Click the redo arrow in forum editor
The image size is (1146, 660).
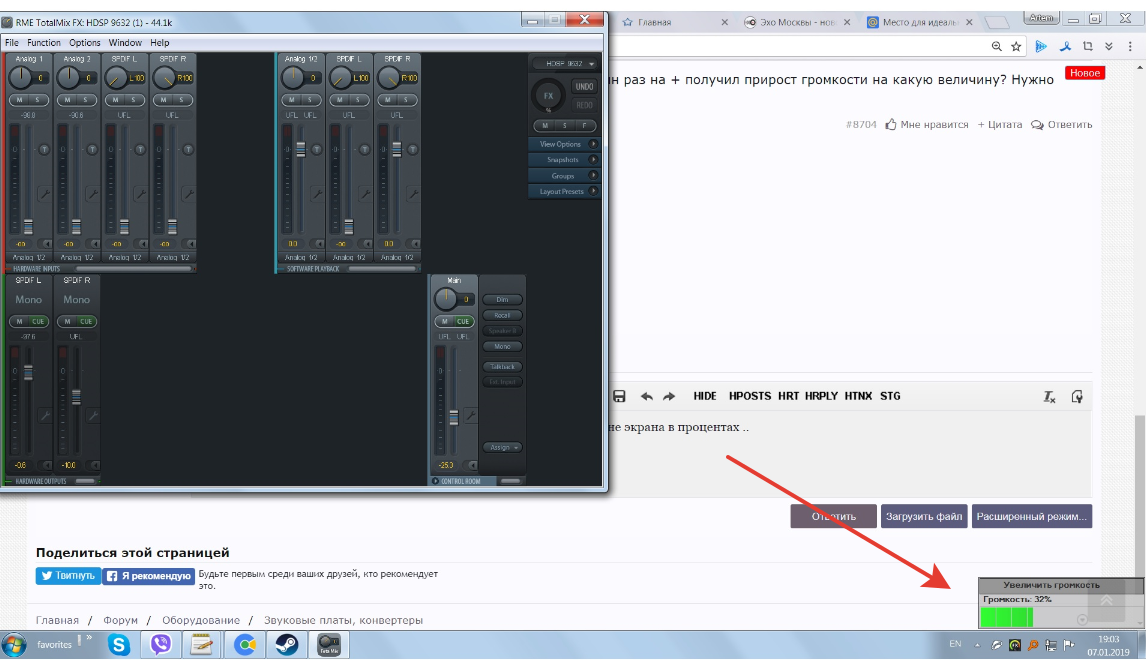[669, 396]
